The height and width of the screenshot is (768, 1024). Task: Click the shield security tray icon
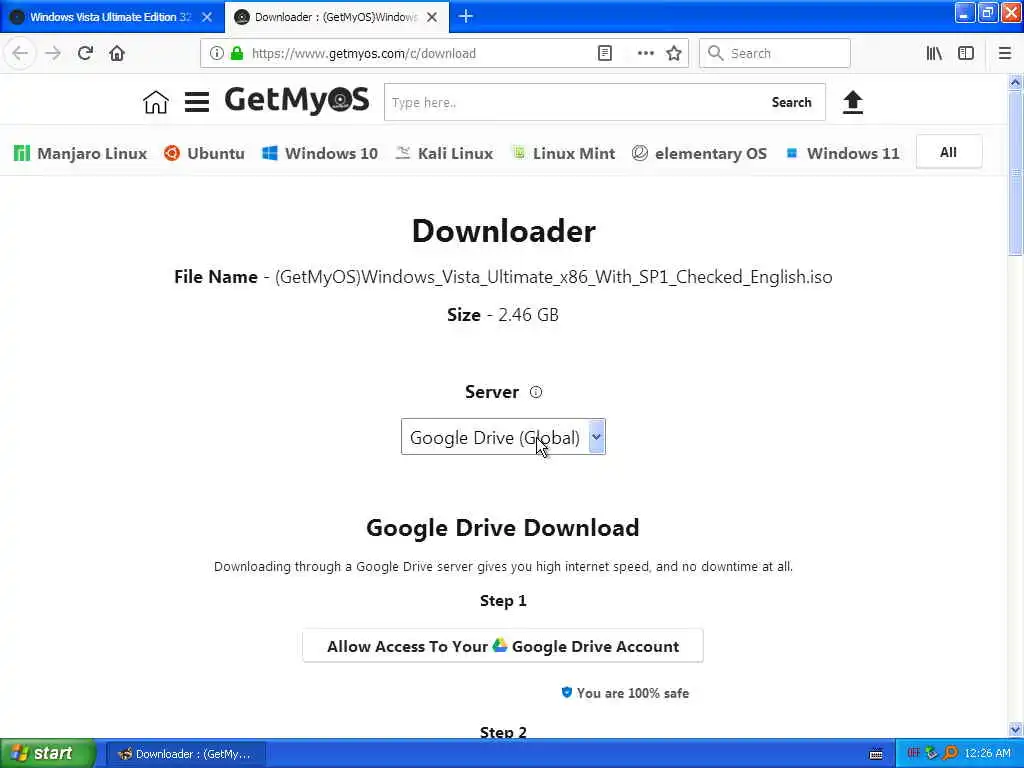pyautogui.click(x=931, y=753)
